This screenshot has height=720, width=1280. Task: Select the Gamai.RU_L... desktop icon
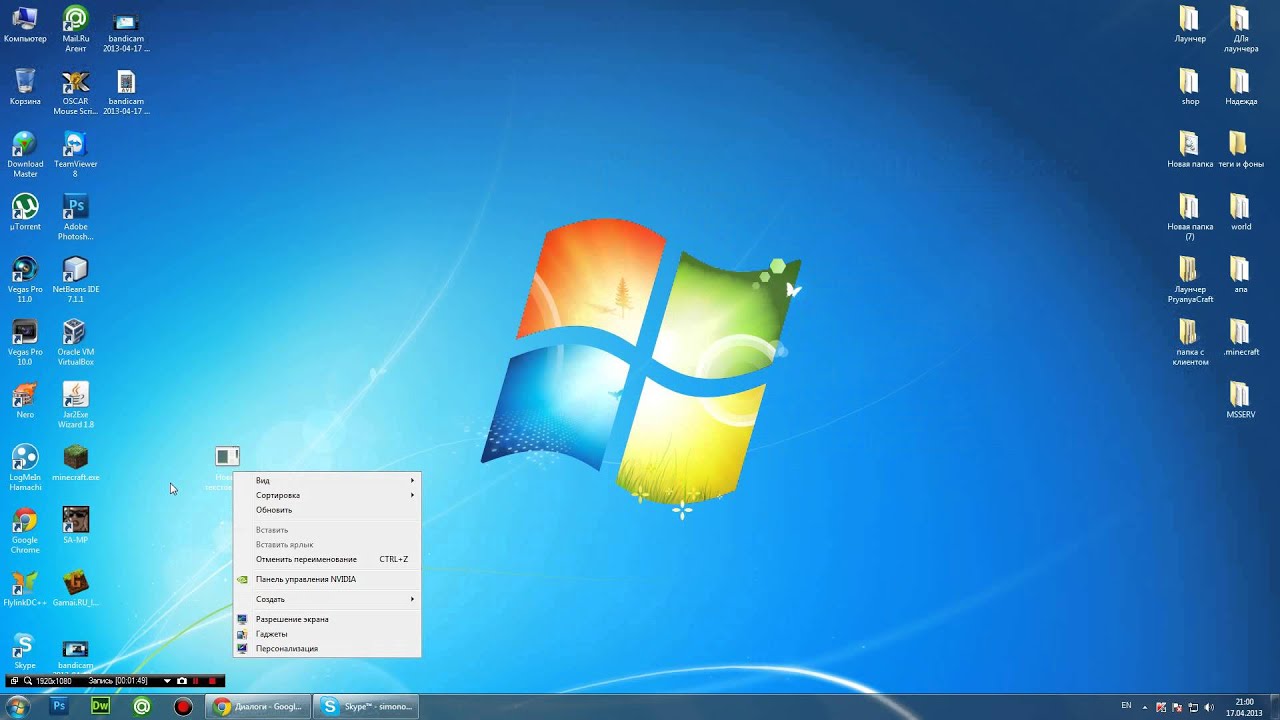76,588
